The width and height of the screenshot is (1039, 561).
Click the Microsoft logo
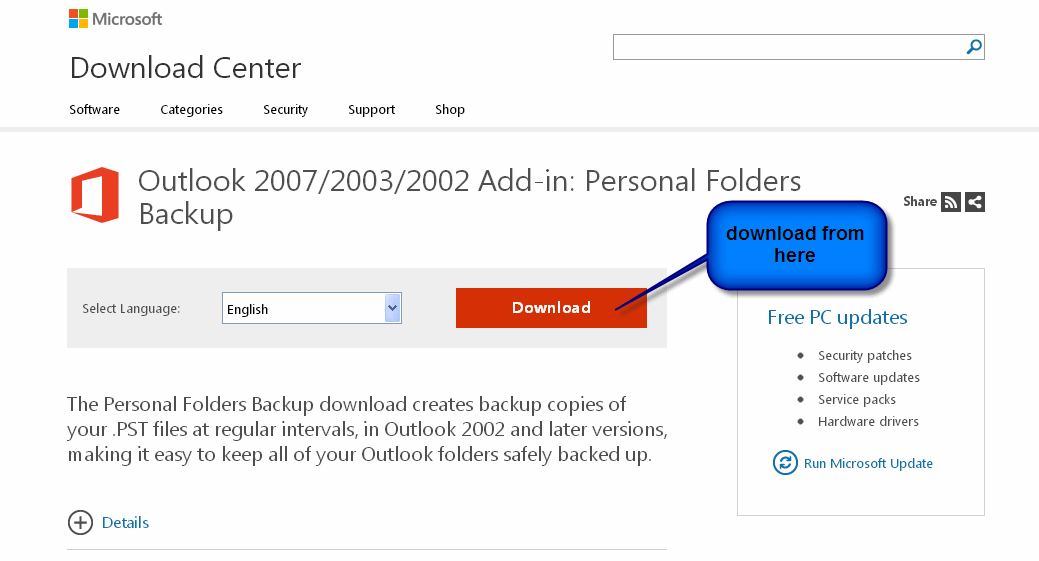(115, 19)
